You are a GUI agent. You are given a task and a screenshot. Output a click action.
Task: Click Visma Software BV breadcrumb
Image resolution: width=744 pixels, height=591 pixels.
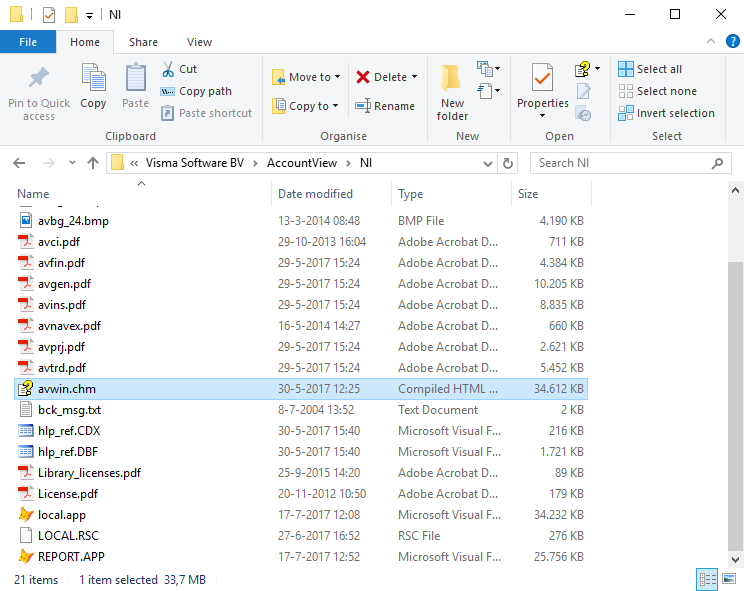195,163
